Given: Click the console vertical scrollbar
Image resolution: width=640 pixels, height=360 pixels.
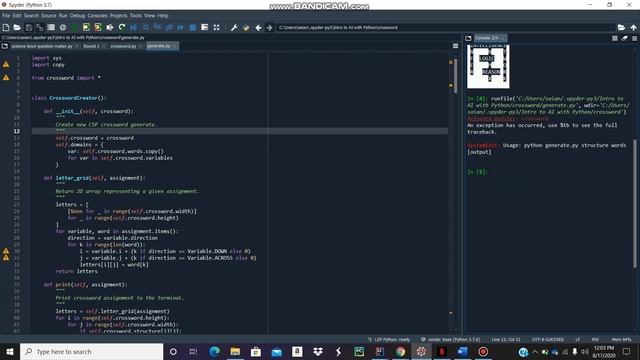Looking at the screenshot, I should [635, 204].
